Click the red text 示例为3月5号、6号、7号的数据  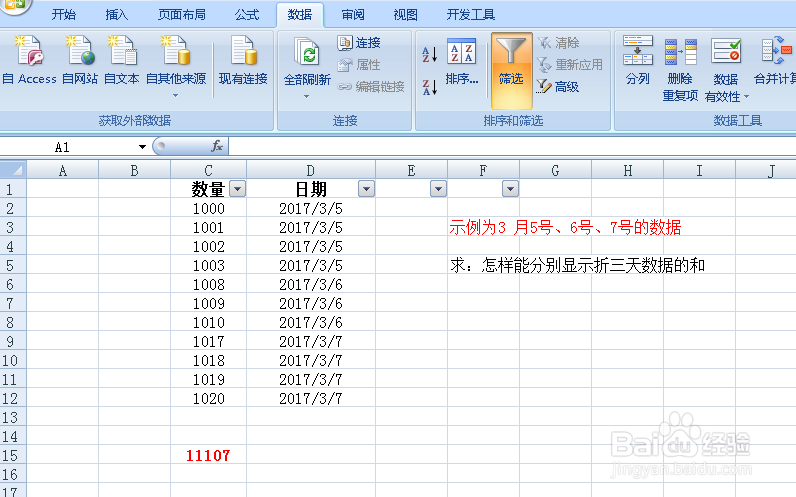(x=565, y=227)
